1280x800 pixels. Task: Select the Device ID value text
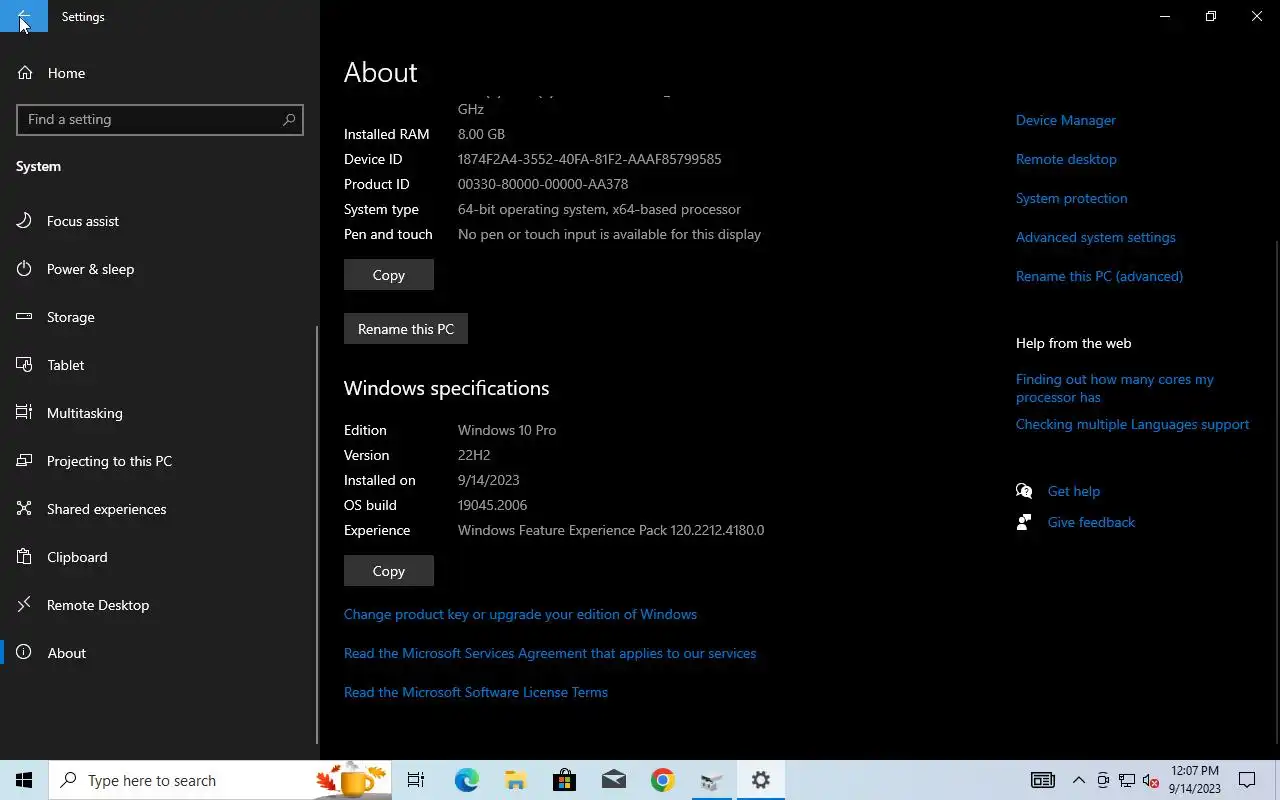click(589, 159)
